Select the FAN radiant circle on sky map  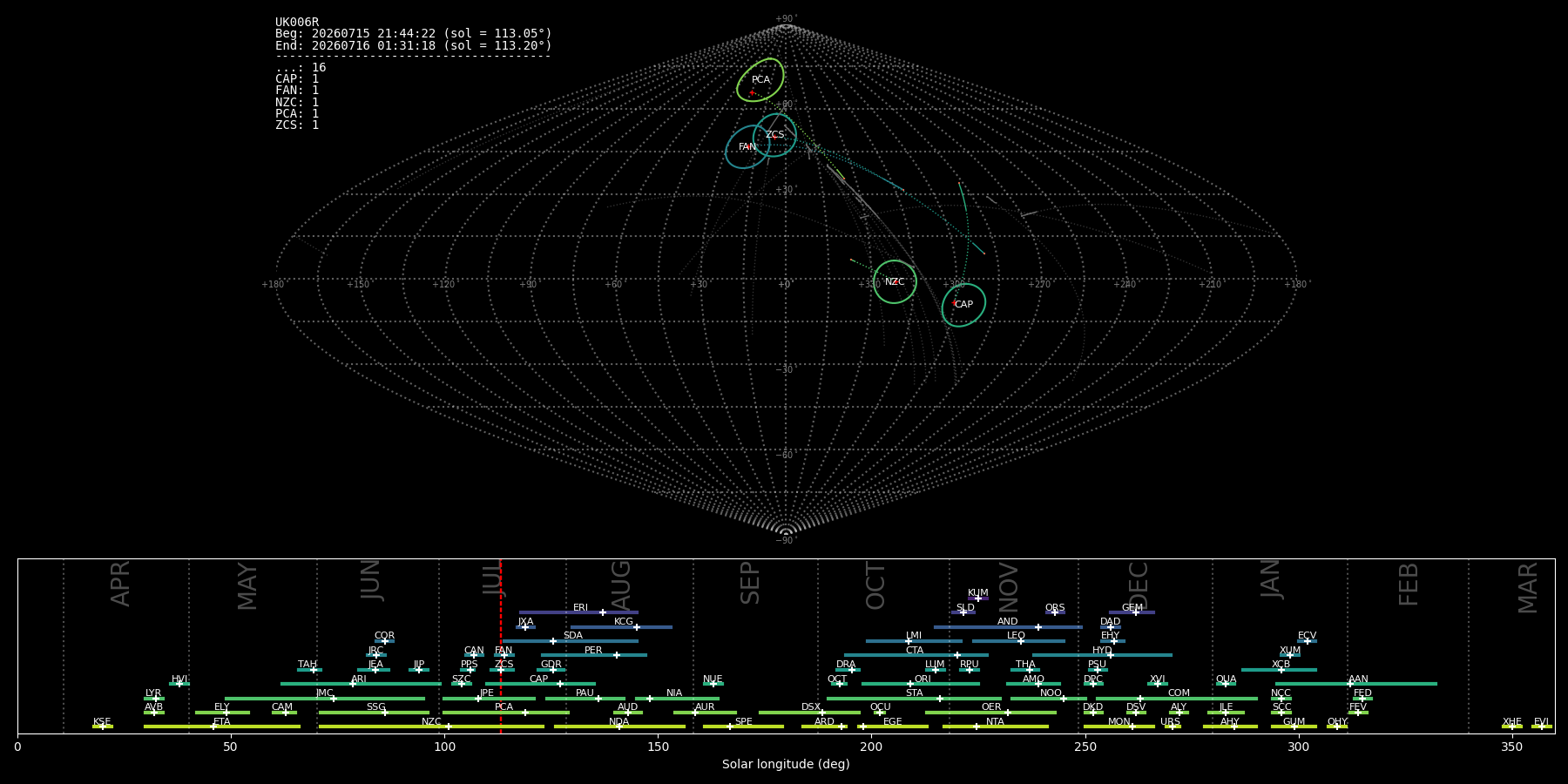point(747,146)
